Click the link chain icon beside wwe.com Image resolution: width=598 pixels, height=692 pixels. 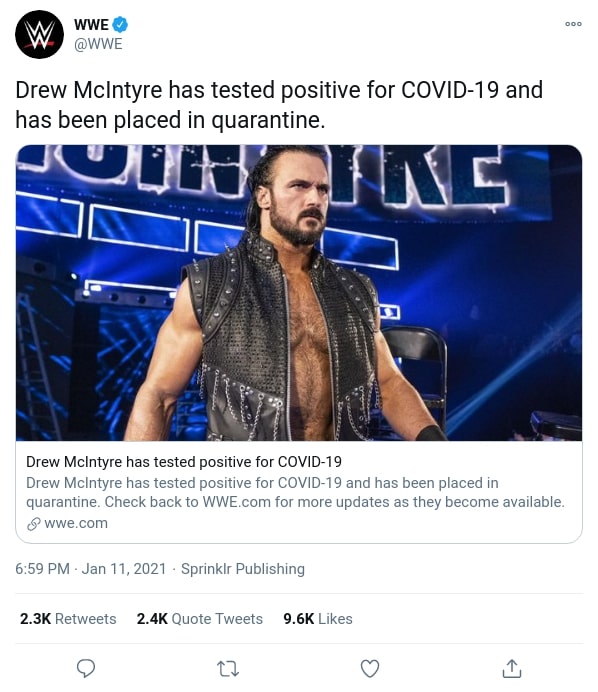[x=34, y=524]
